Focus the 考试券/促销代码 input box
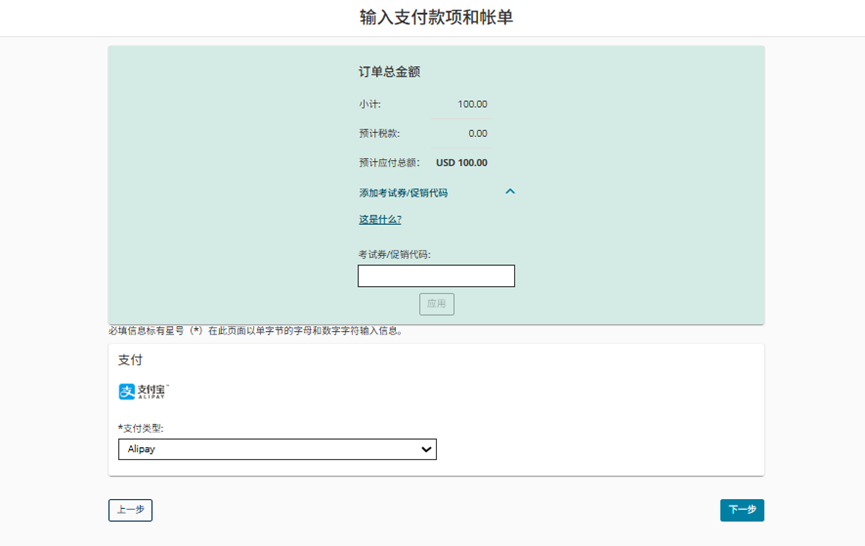The height and width of the screenshot is (546, 865). click(436, 276)
